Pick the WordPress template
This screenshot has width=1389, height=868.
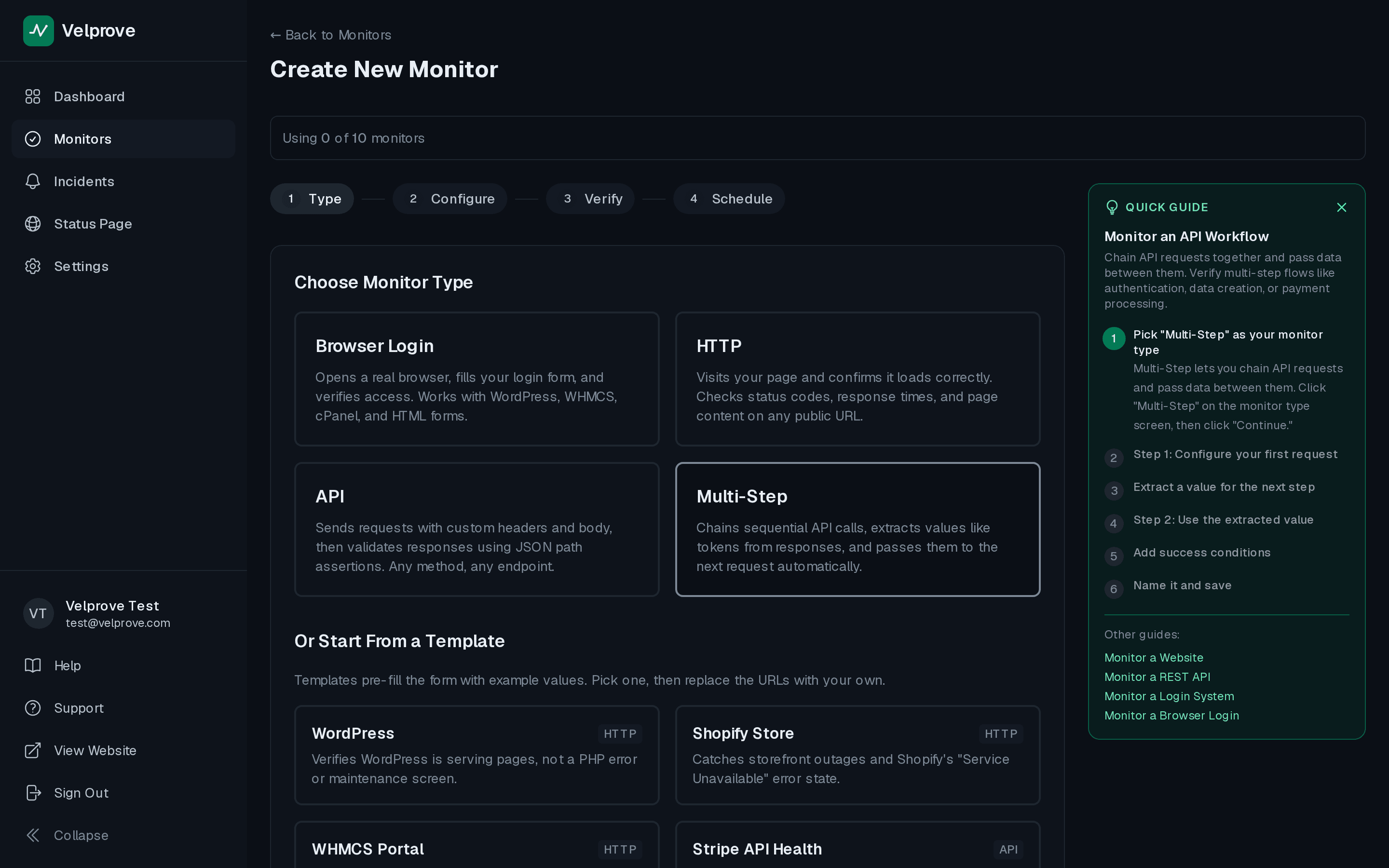tap(477, 755)
